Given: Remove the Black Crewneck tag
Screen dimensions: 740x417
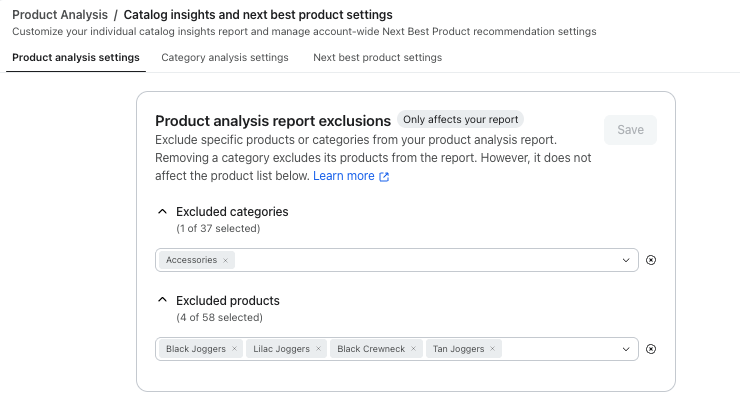Looking at the screenshot, I should coord(413,349).
